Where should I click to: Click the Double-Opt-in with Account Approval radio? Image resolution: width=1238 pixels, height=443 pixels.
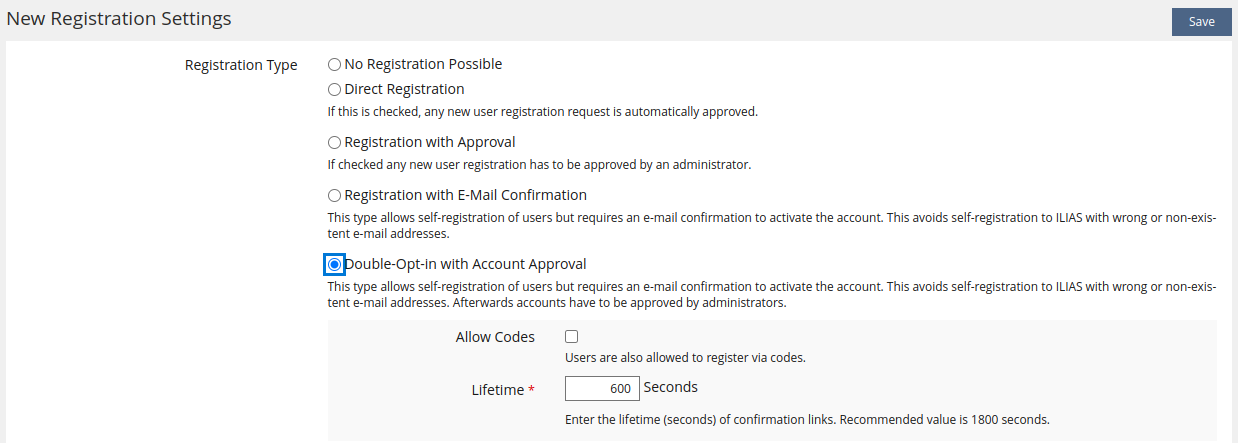tap(334, 264)
